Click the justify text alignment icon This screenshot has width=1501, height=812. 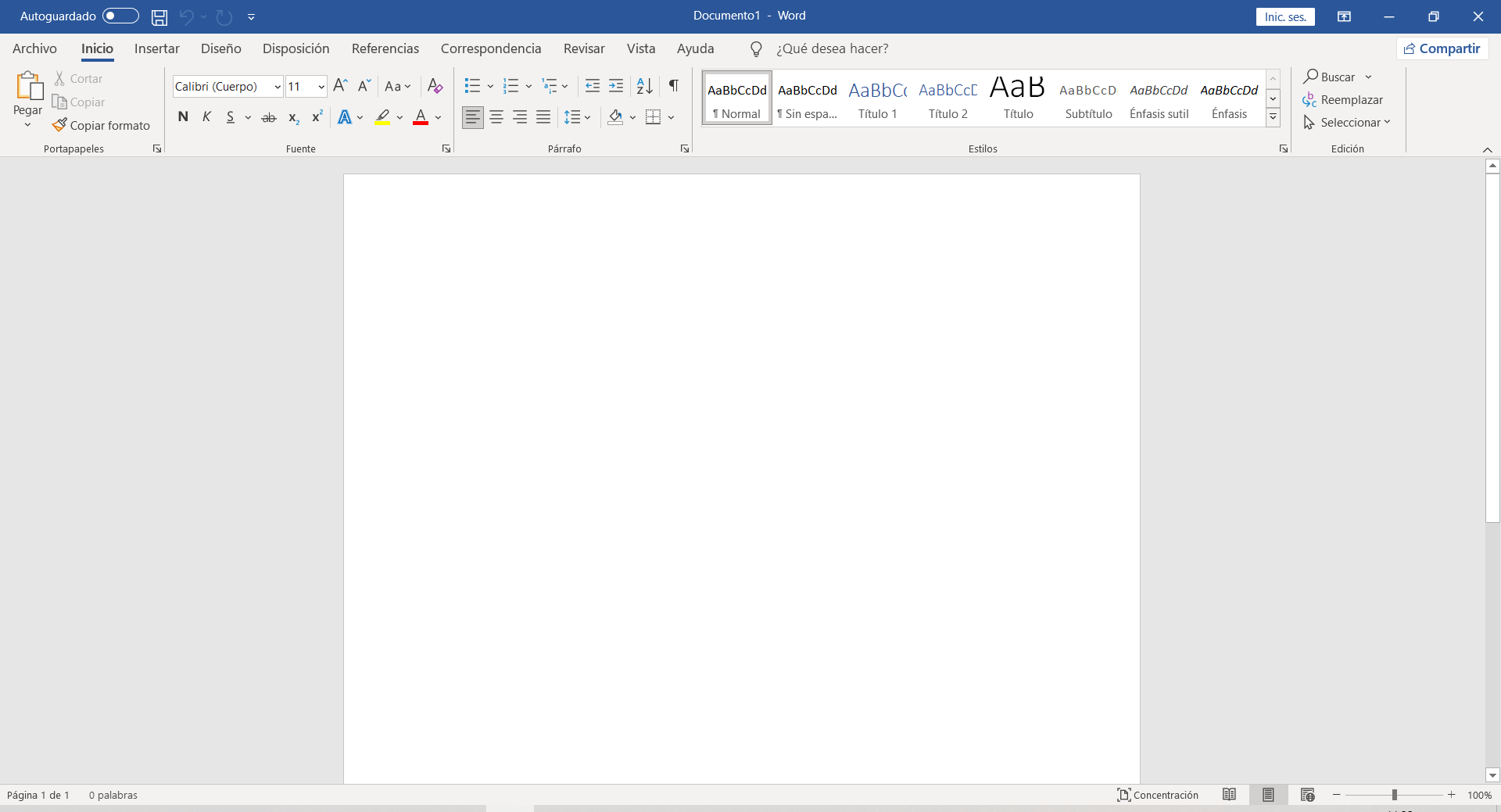tap(543, 117)
